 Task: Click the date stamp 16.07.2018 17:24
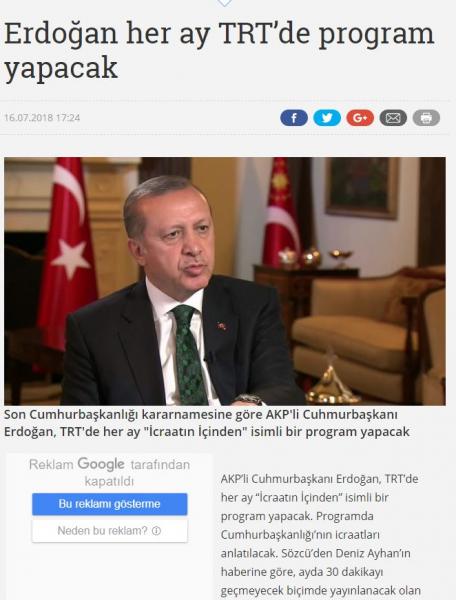coord(42,117)
